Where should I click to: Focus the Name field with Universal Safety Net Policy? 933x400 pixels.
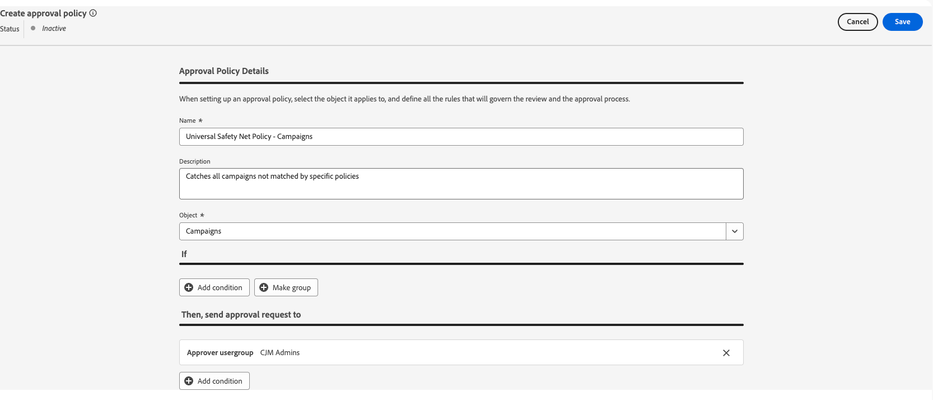[x=461, y=136]
